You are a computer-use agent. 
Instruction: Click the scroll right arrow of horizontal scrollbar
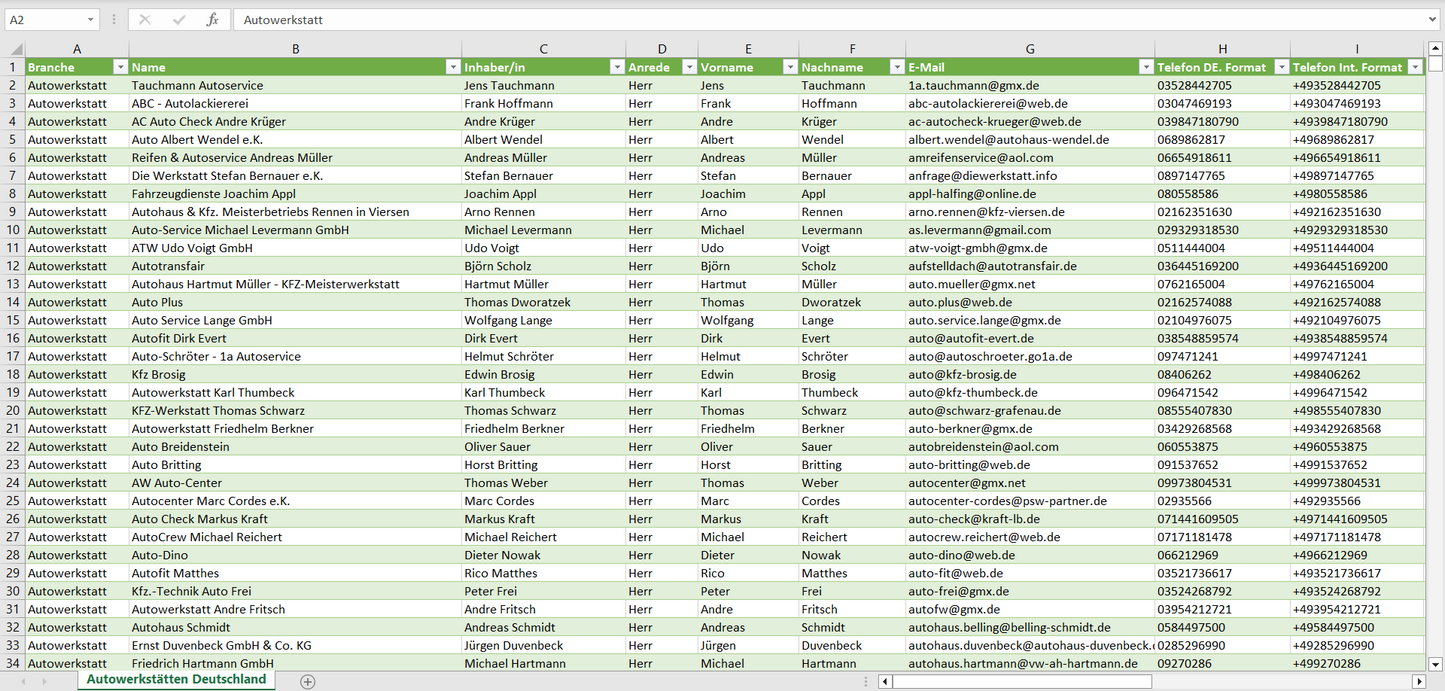pyautogui.click(x=1418, y=681)
